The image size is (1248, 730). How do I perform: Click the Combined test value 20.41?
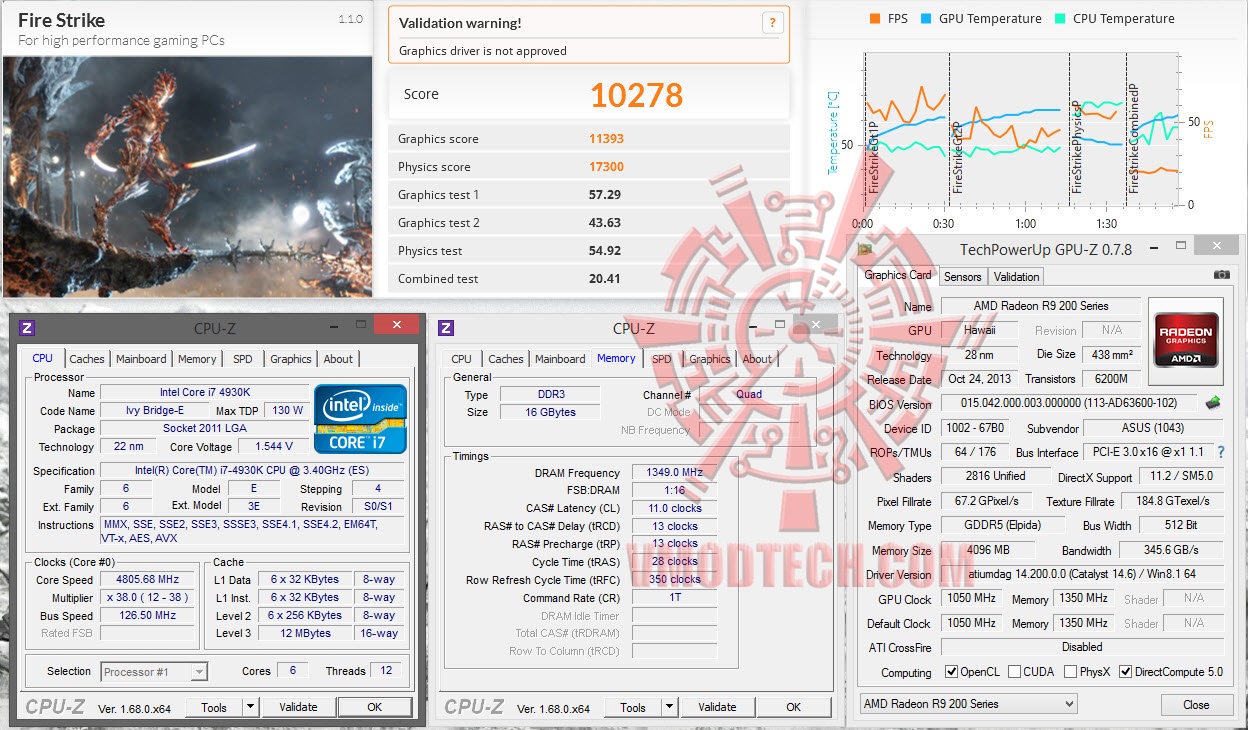click(605, 279)
